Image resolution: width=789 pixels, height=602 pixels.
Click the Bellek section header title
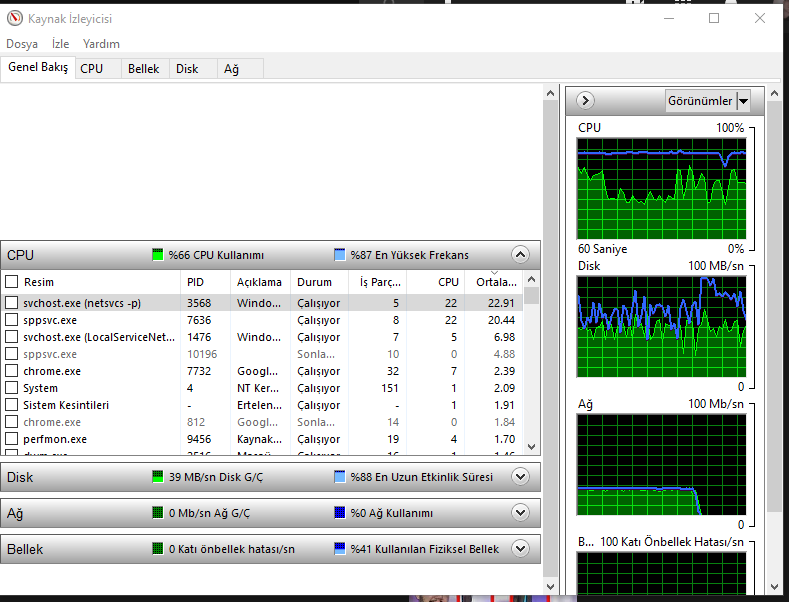pyautogui.click(x=25, y=549)
